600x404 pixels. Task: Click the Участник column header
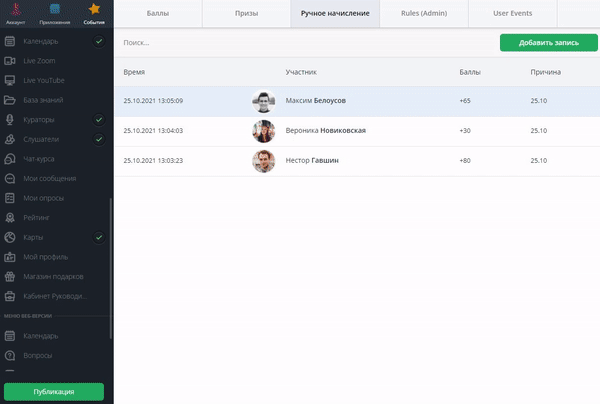point(301,72)
